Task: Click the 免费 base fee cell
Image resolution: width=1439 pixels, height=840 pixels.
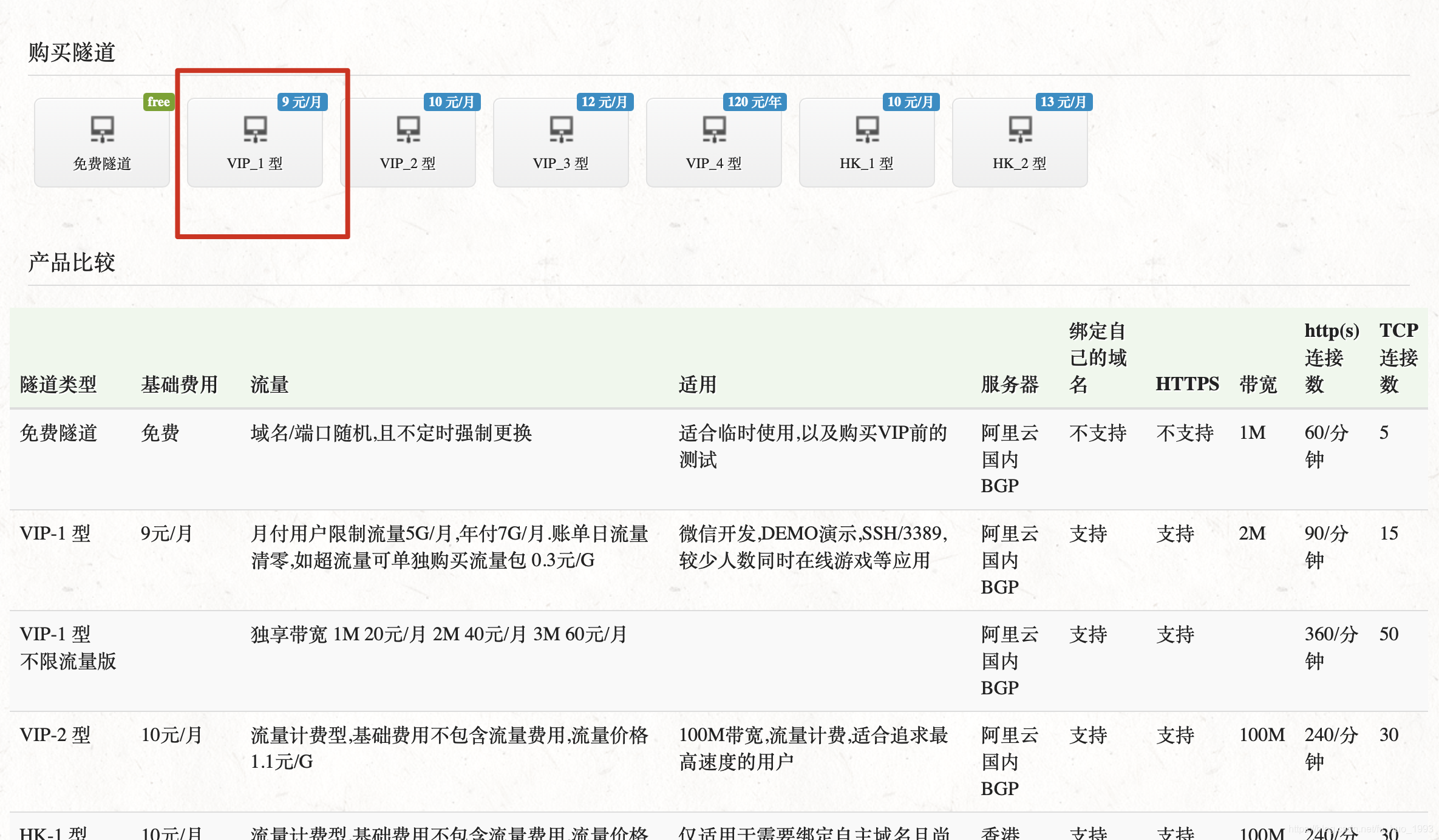Action: (x=160, y=433)
